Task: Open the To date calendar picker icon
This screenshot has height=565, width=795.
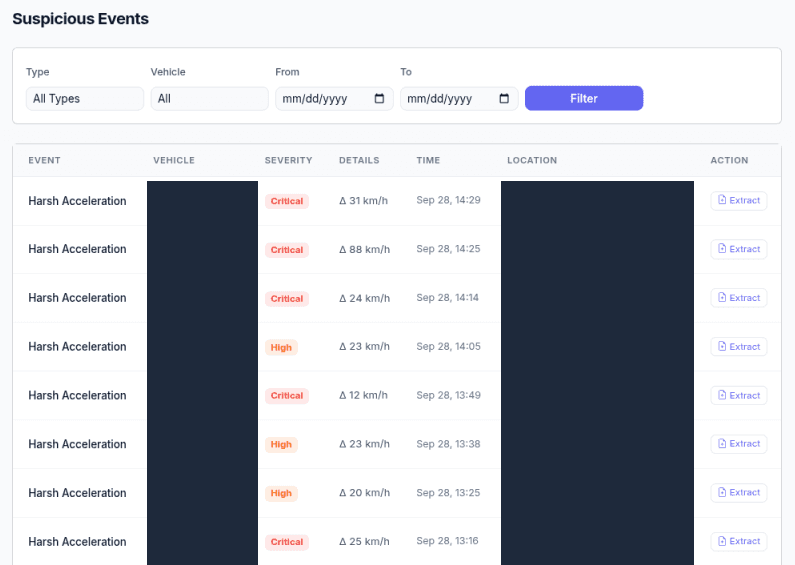Action: coord(504,98)
